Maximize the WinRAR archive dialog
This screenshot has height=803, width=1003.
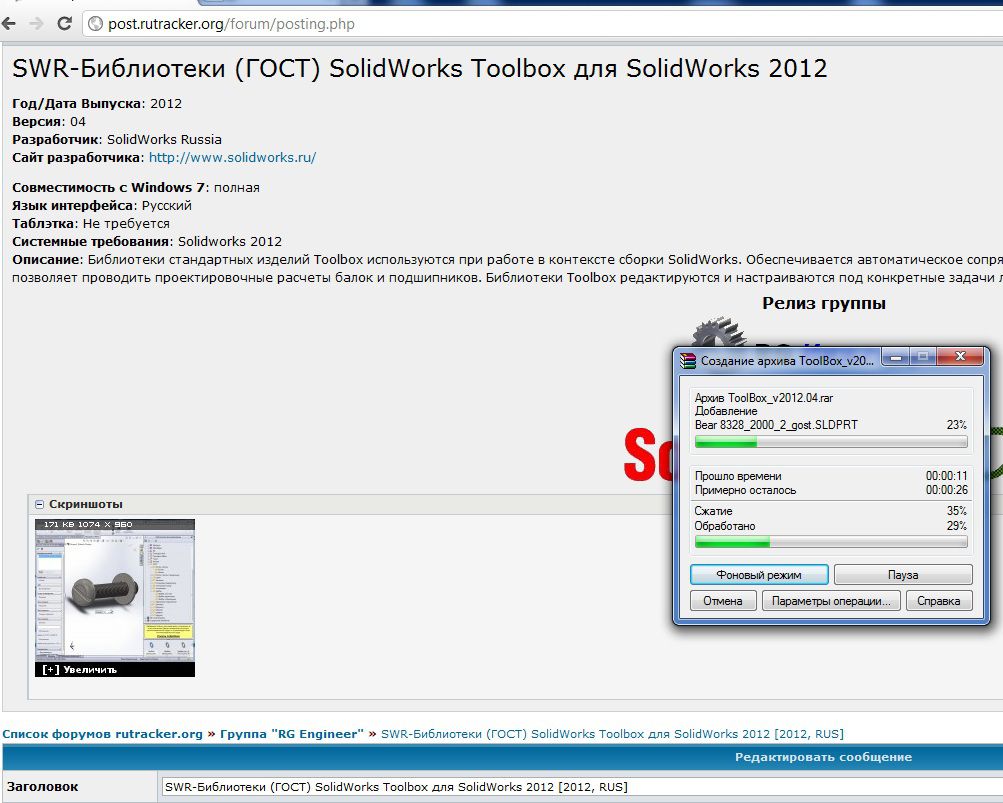[923, 356]
